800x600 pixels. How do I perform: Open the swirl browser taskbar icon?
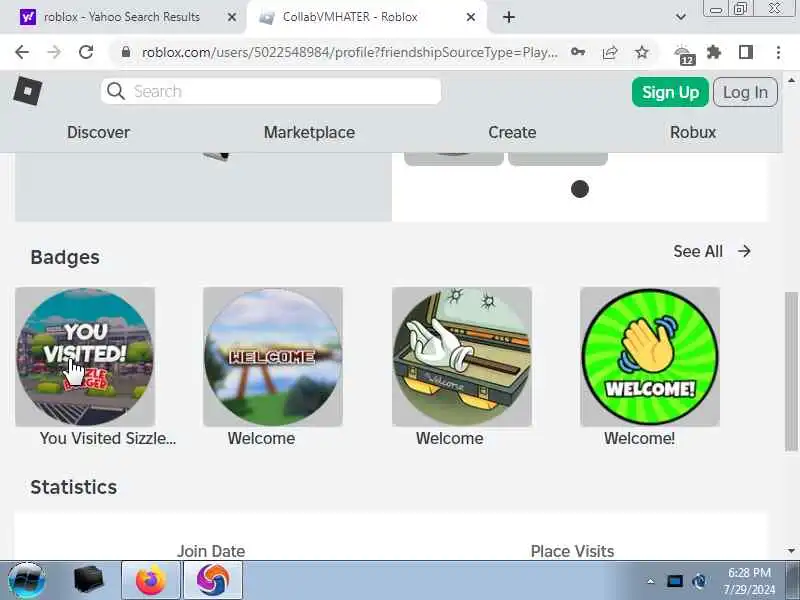213,580
